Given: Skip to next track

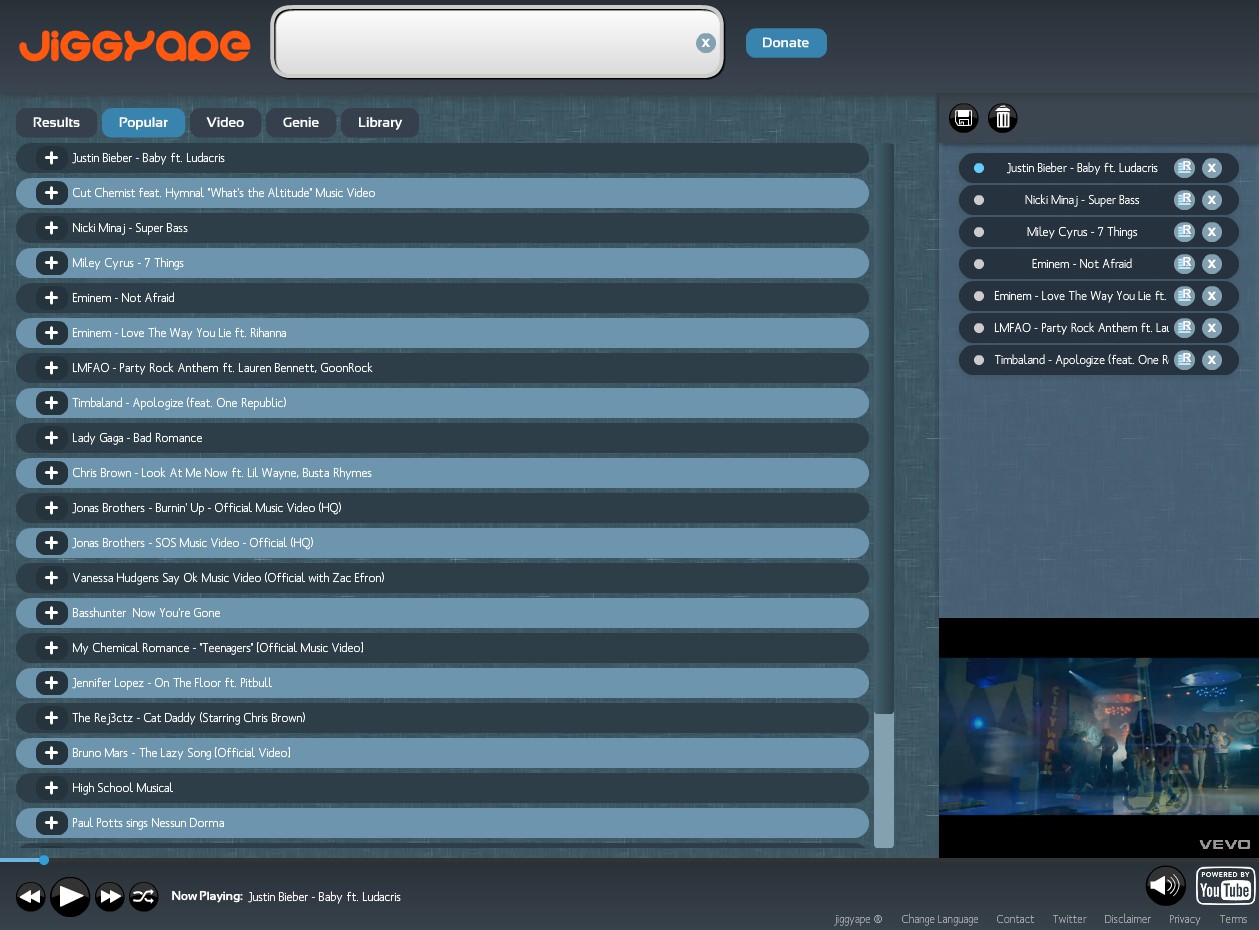Looking at the screenshot, I should (109, 897).
